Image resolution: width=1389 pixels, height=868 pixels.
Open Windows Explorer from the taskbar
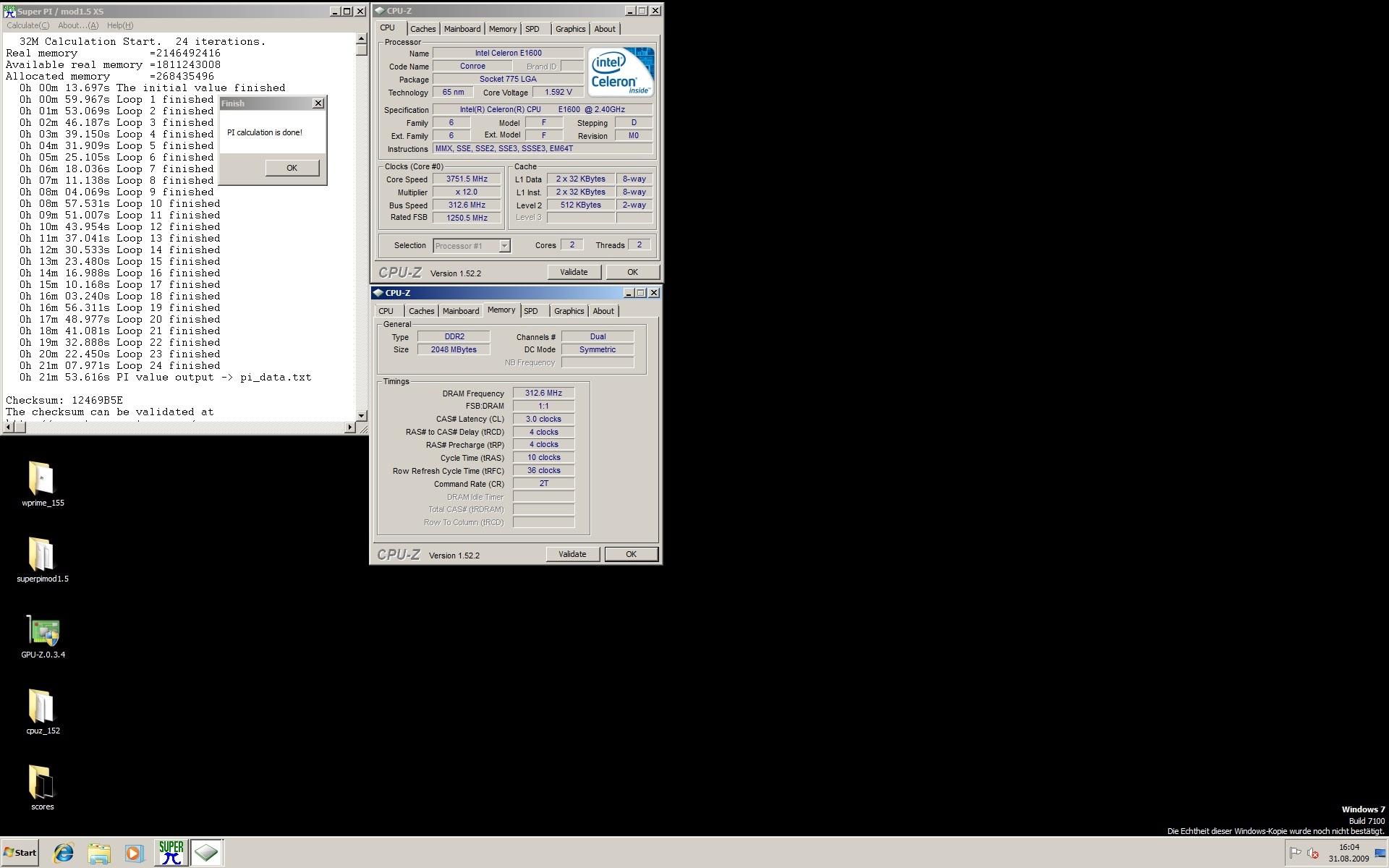tap(99, 854)
